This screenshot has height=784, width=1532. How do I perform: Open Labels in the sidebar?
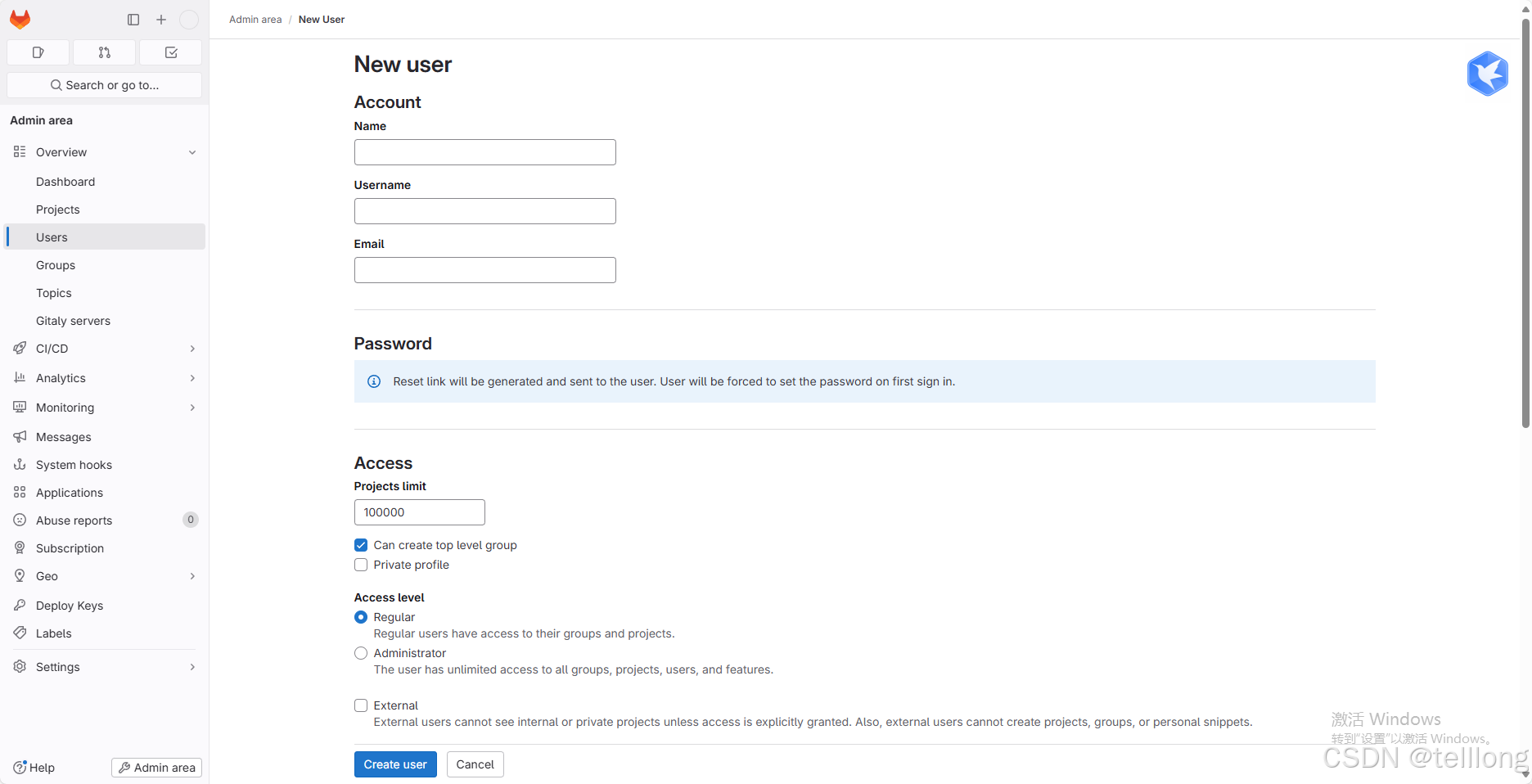point(105,633)
